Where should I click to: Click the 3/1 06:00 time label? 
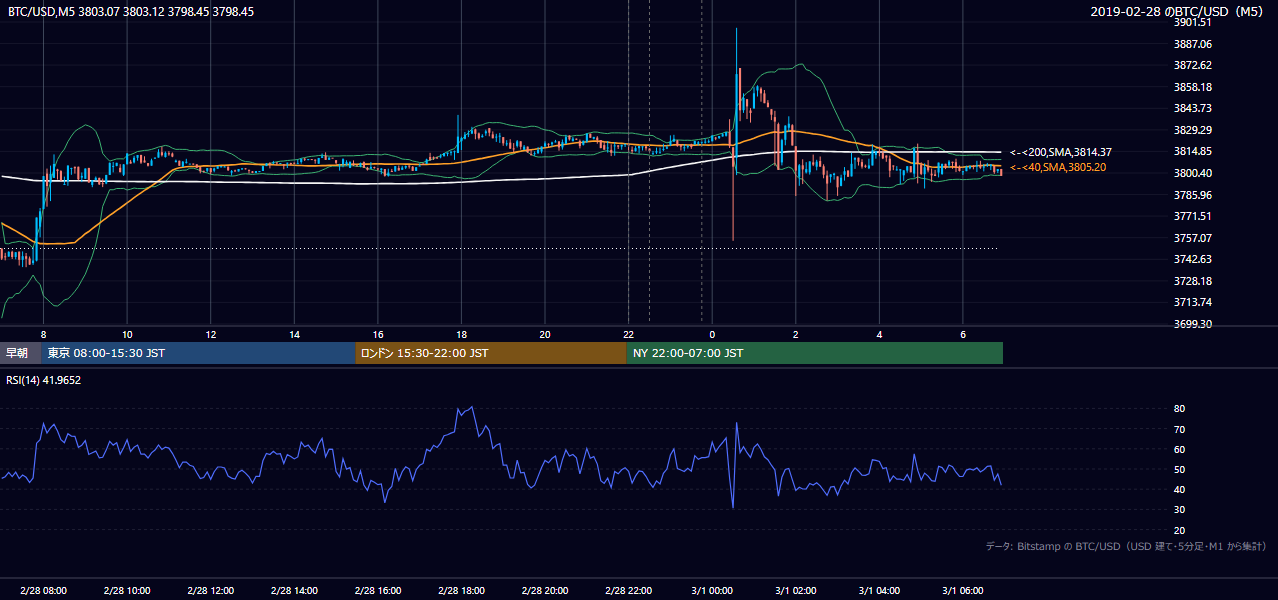[962, 591]
